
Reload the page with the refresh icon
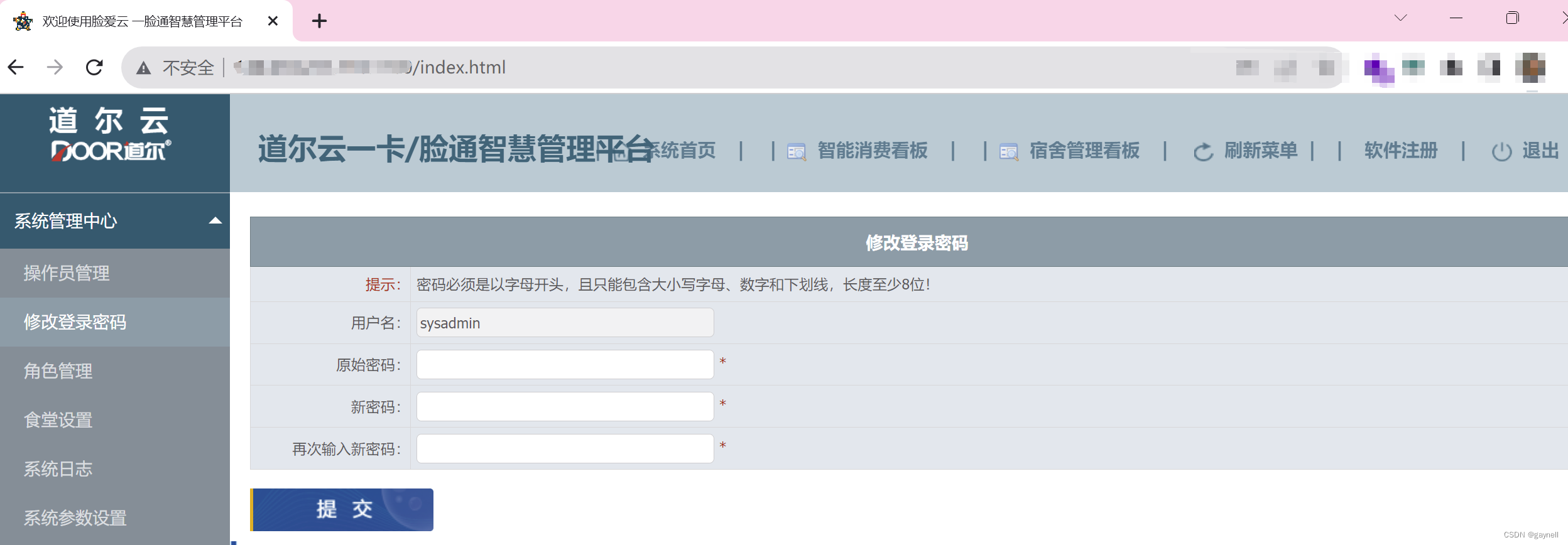(x=94, y=67)
